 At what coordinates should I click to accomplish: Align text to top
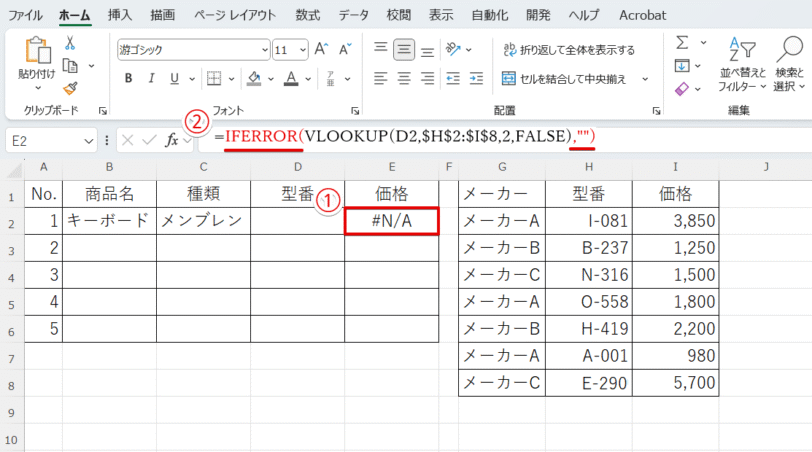pos(381,49)
